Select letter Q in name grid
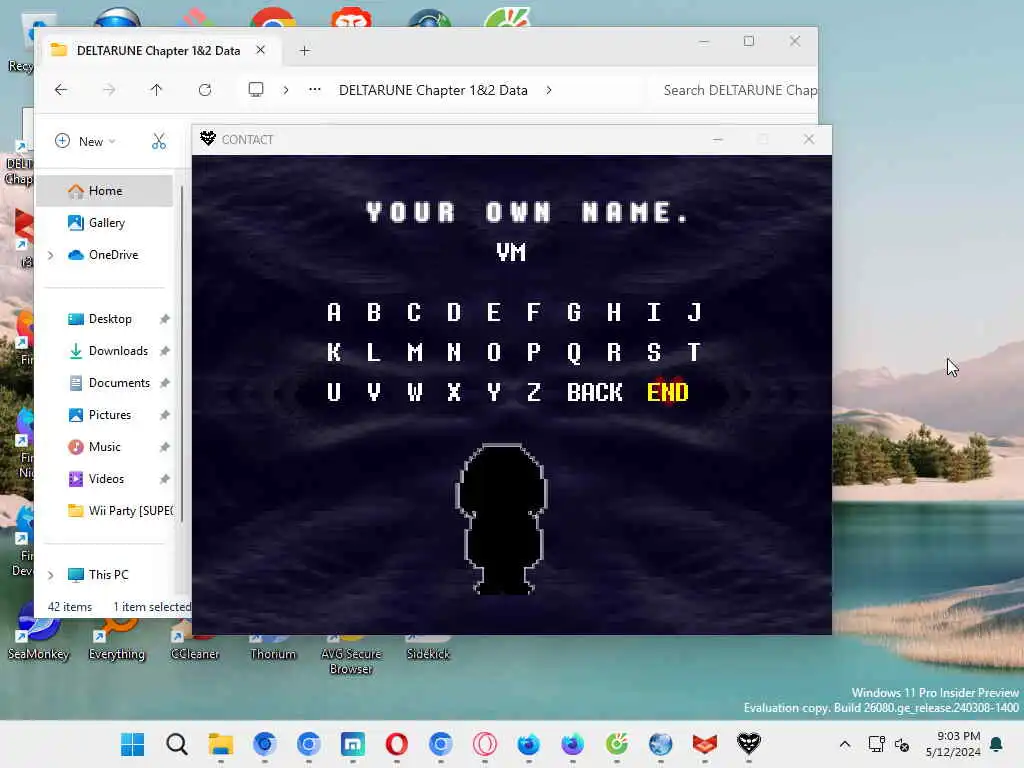This screenshot has height=768, width=1024. [x=573, y=353]
